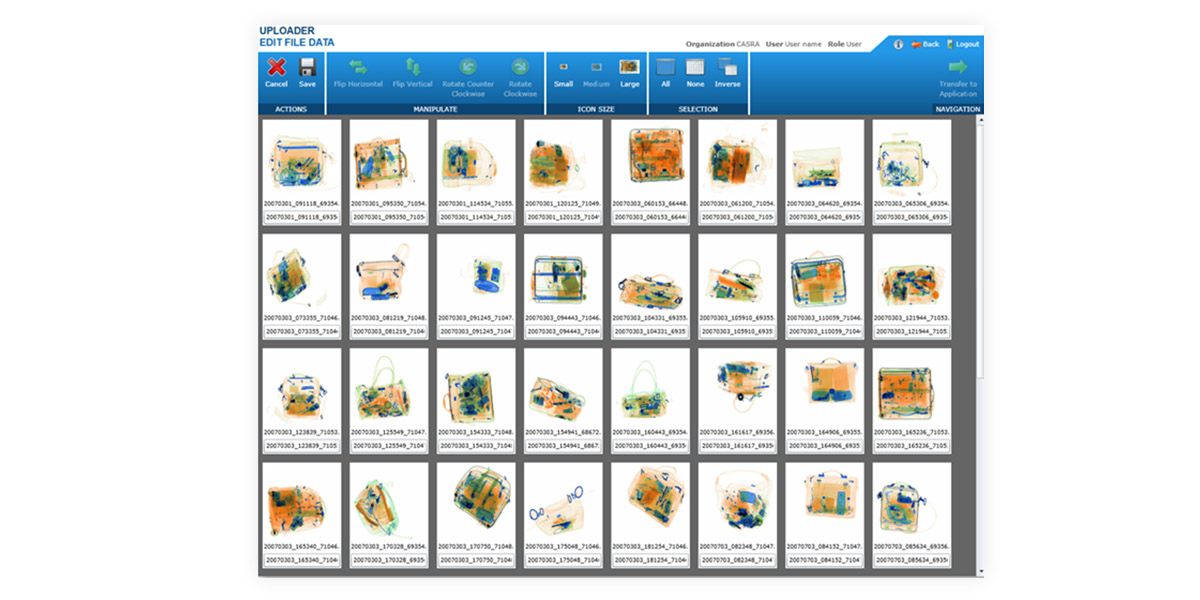The image size is (1200, 600).
Task: Switch icon size to Small
Action: click(x=563, y=67)
